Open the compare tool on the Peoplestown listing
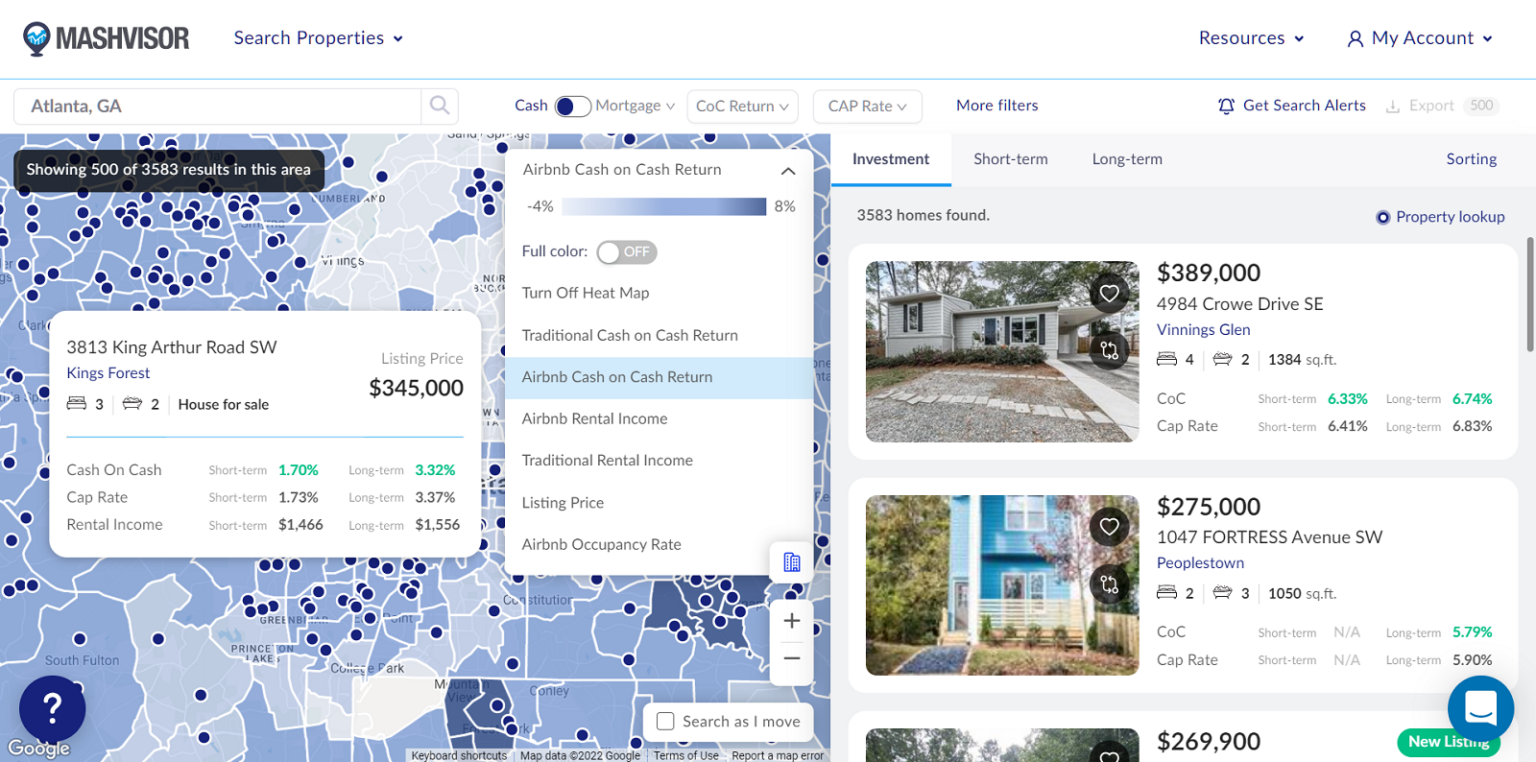The height and width of the screenshot is (762, 1536). point(1109,584)
